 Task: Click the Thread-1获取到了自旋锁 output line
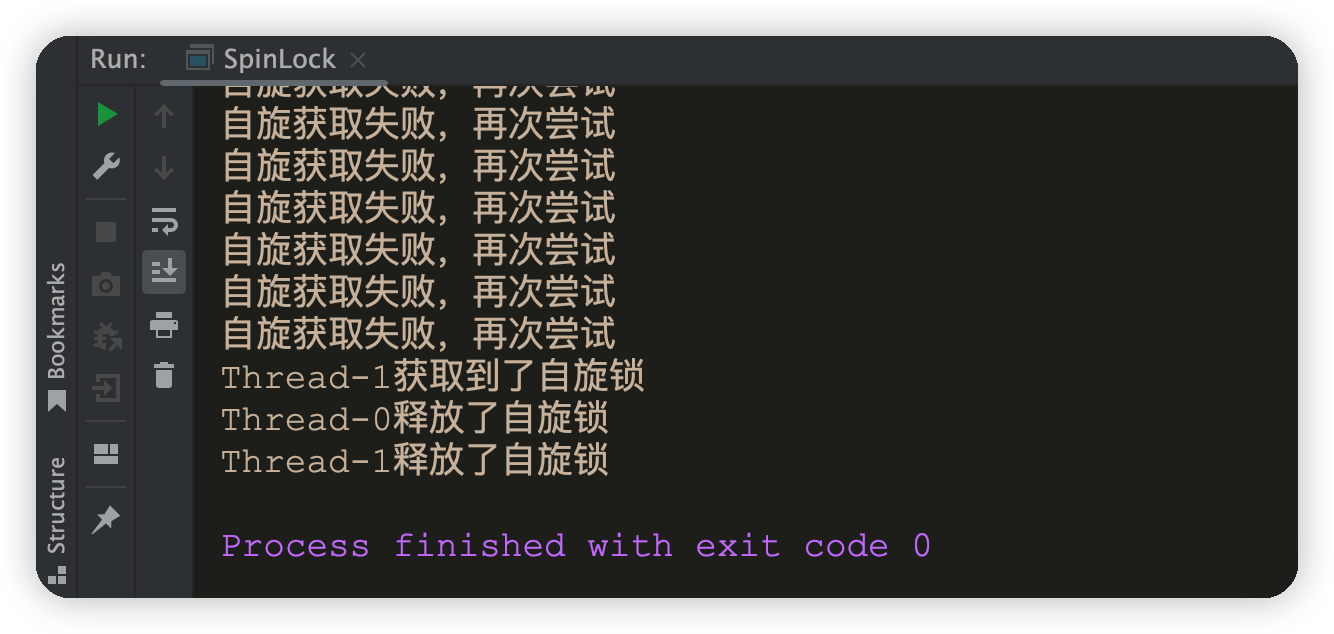tap(433, 377)
